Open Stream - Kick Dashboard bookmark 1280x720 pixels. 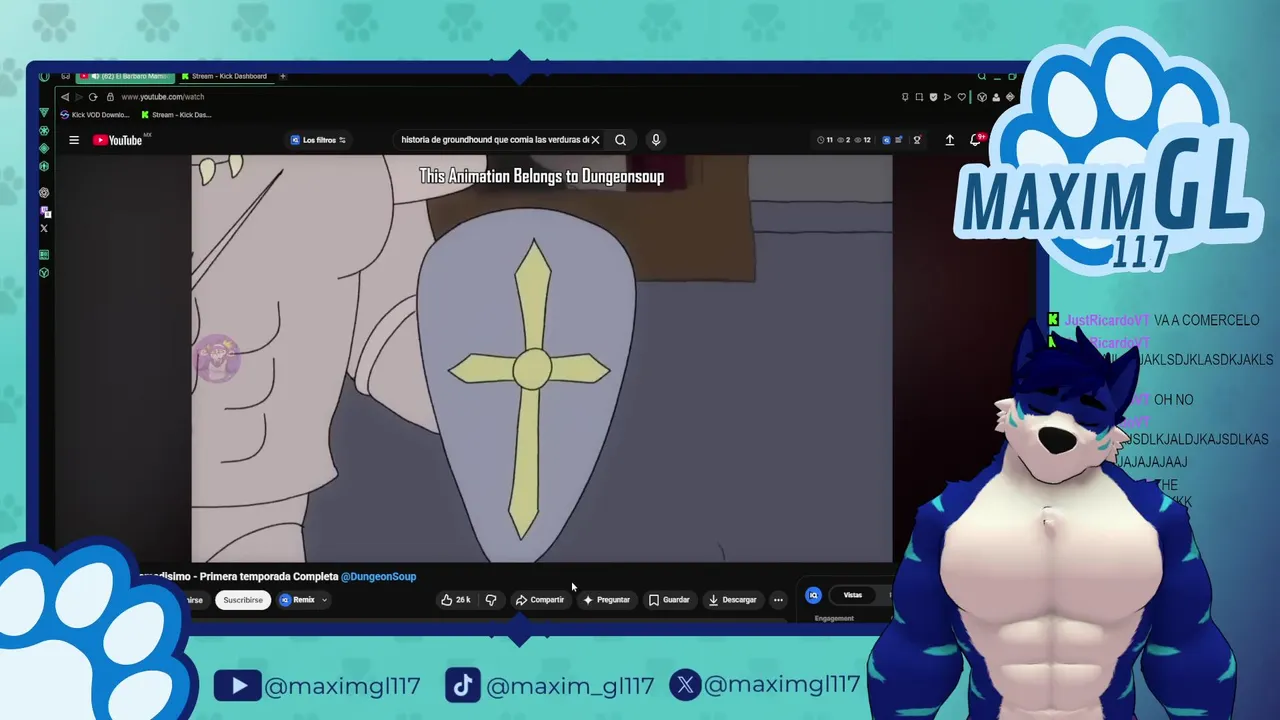176,115
